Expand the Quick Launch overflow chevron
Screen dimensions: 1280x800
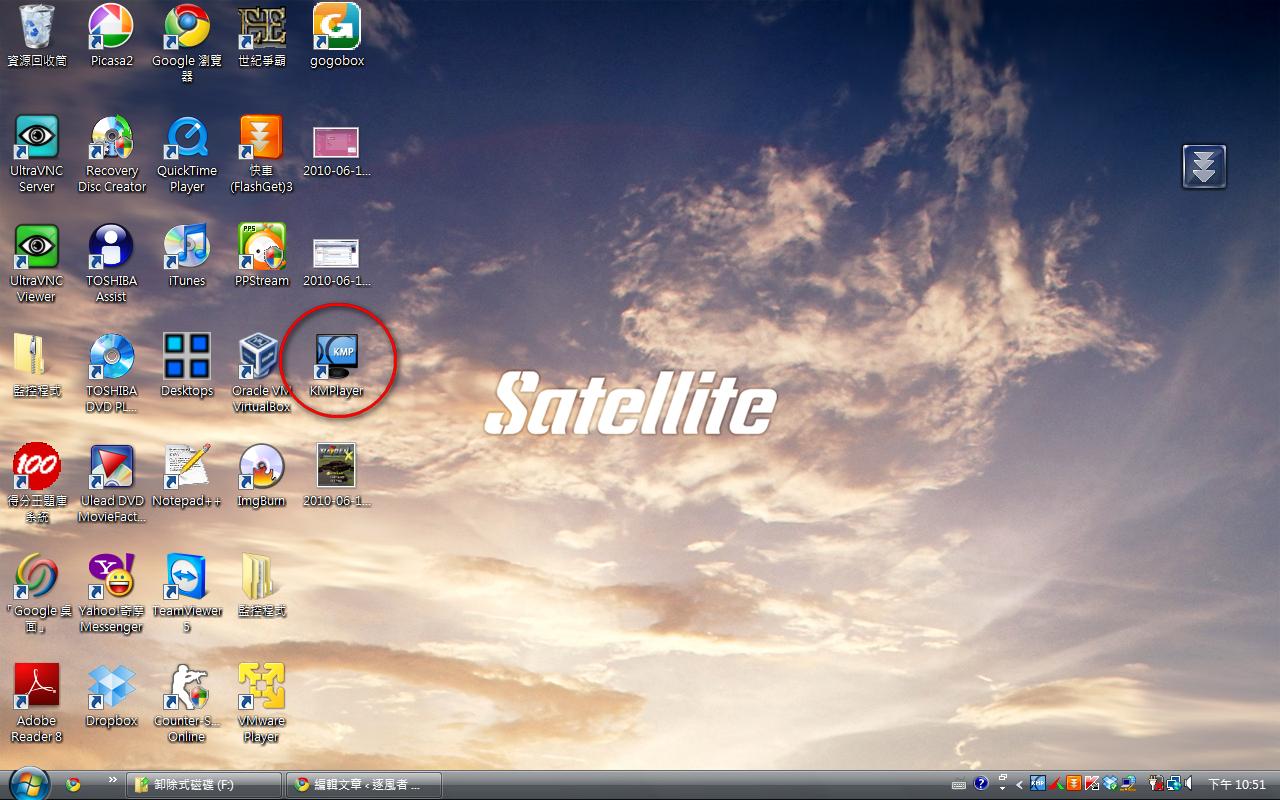[112, 780]
